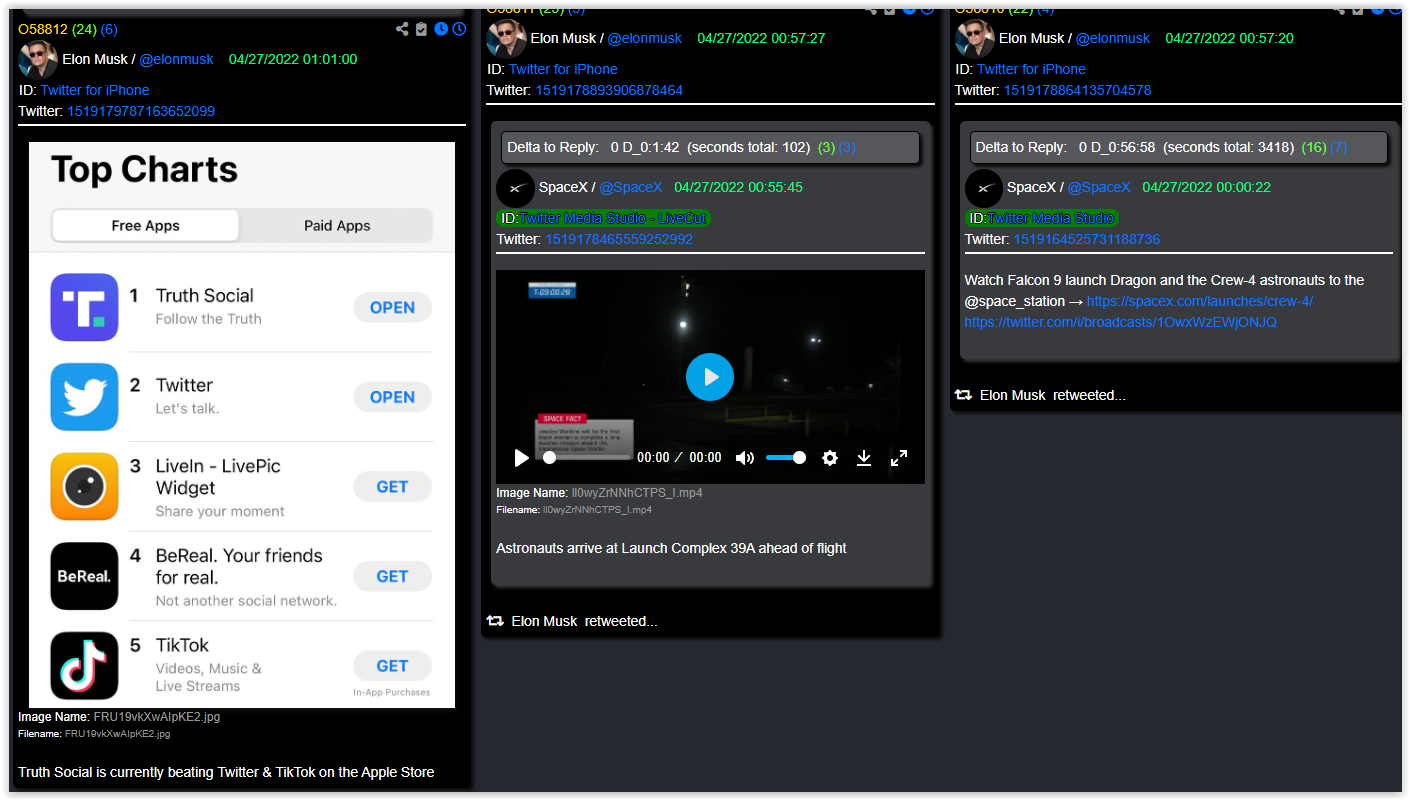1410x800 pixels.
Task: Click retweet icon below the Crew-4 broadcast tweet
Action: pos(963,395)
